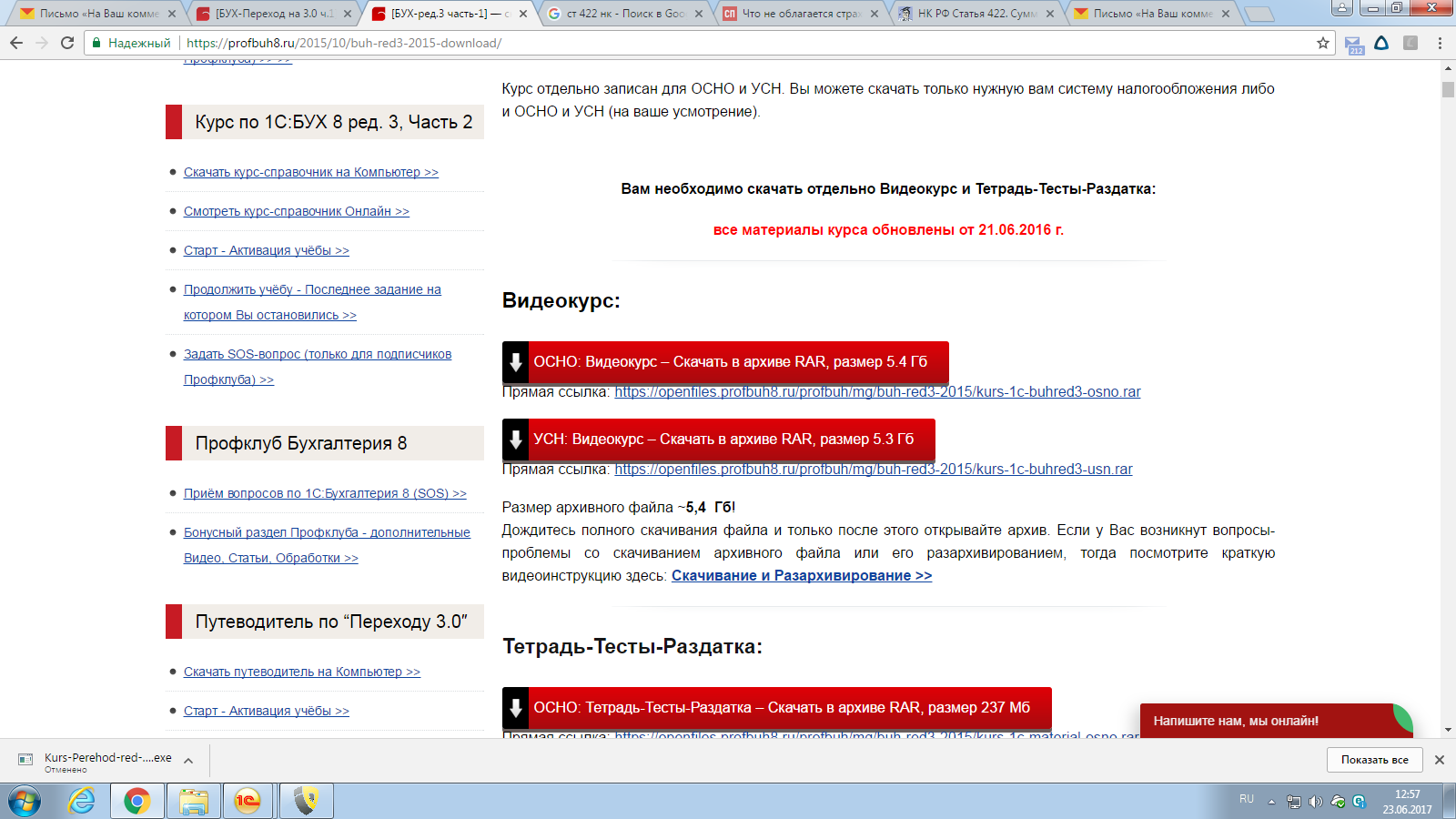Open the Chrome three-dot menu

pos(1440,43)
